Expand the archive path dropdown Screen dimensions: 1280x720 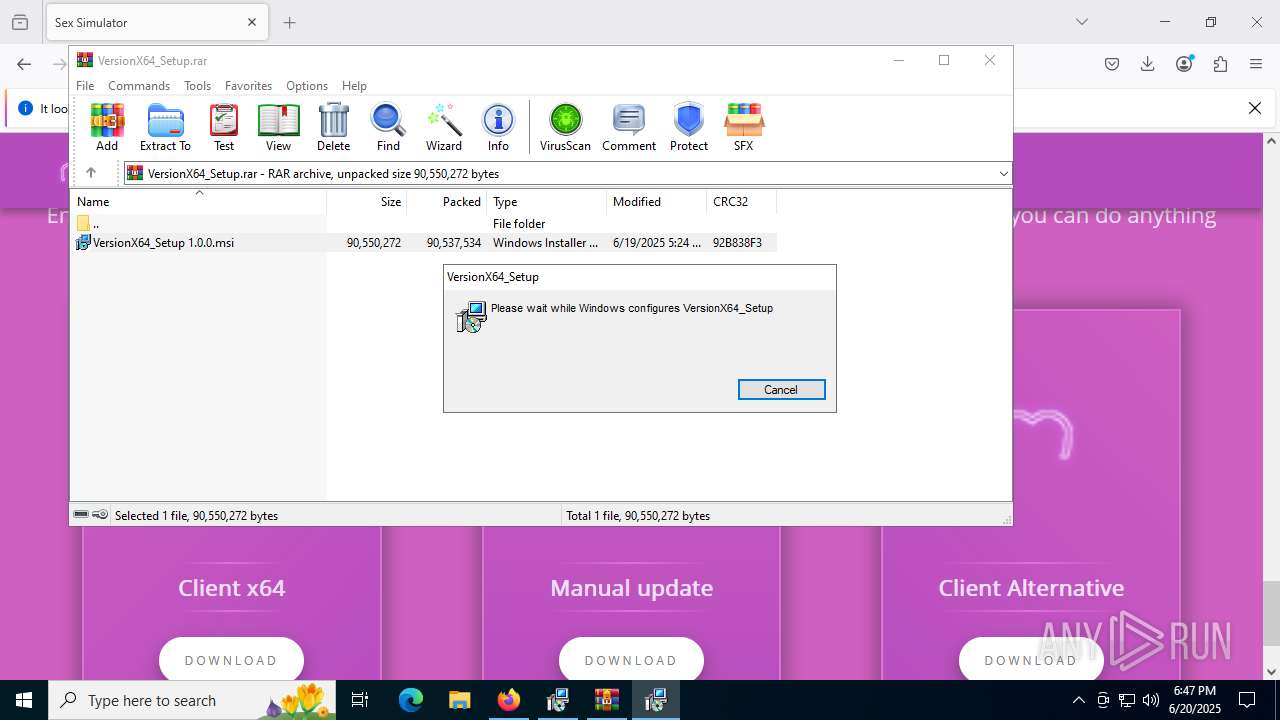pyautogui.click(x=1003, y=174)
